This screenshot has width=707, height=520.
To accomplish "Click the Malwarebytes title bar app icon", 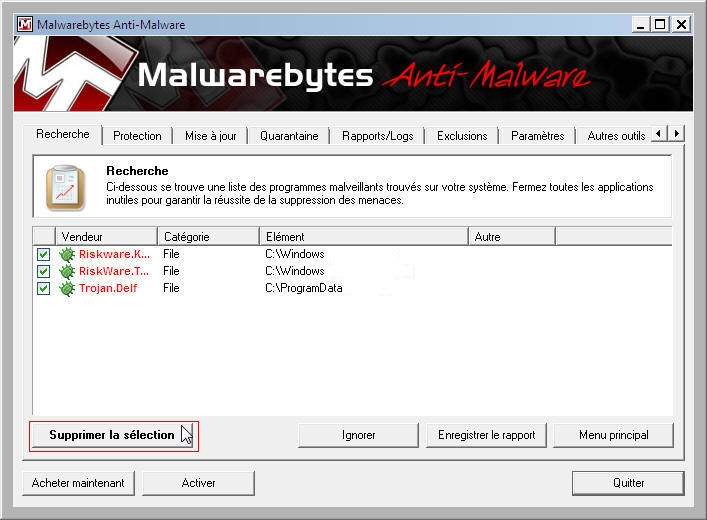I will pos(24,24).
